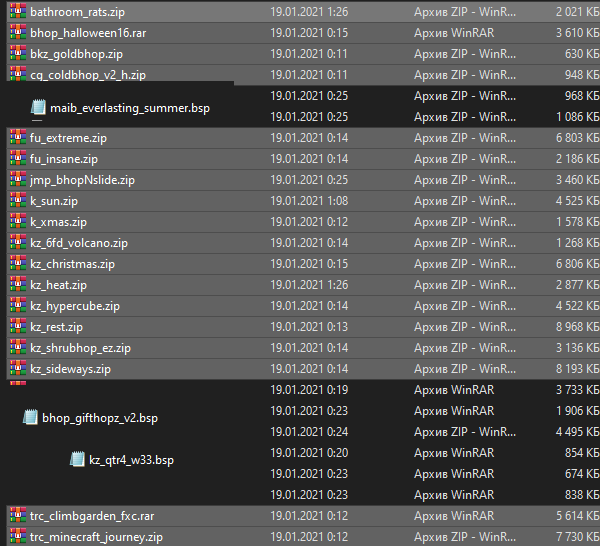600x546 pixels.
Task: Click the 8 193 КБ size of kz_sideways.zip
Action: [x=577, y=369]
